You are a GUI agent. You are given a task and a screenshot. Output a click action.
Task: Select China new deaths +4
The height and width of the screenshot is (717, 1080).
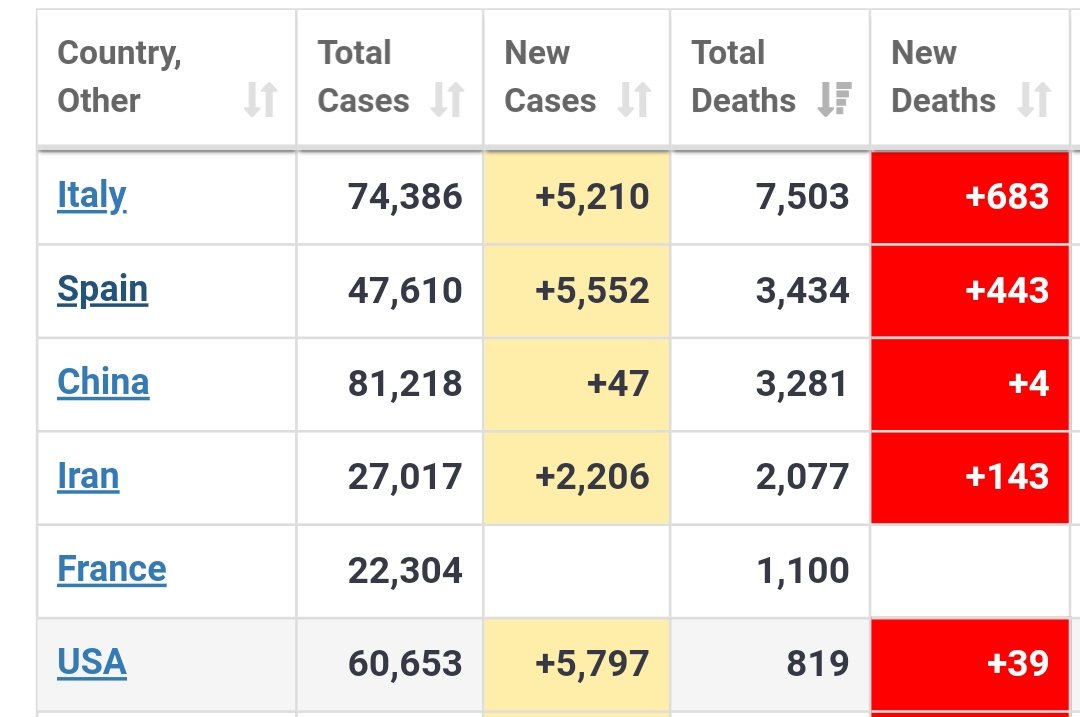tap(1028, 384)
